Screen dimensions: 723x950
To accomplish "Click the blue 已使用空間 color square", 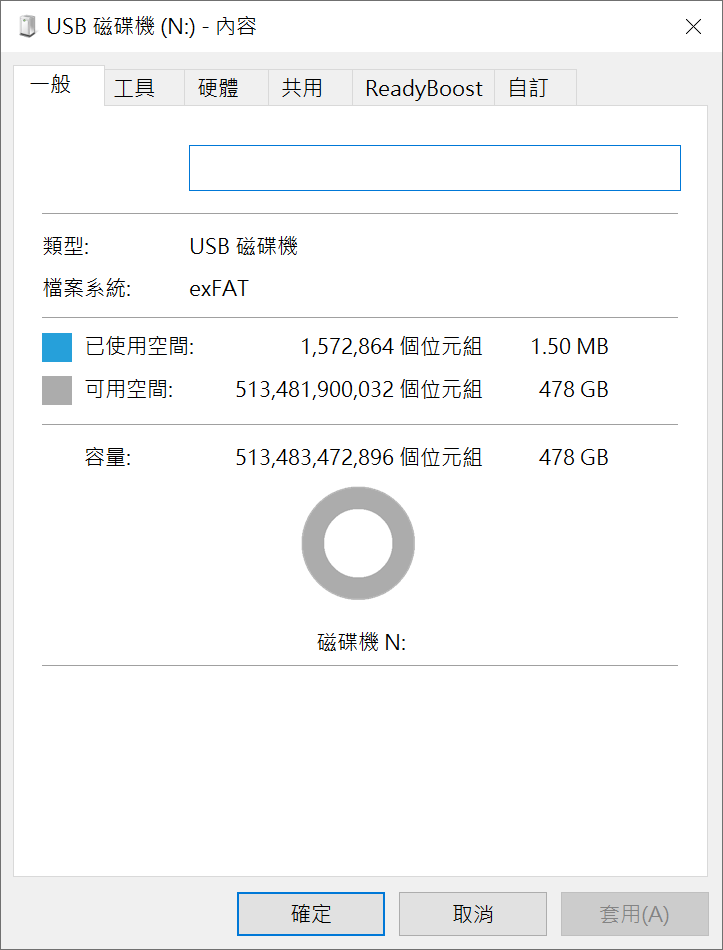I will pyautogui.click(x=57, y=348).
